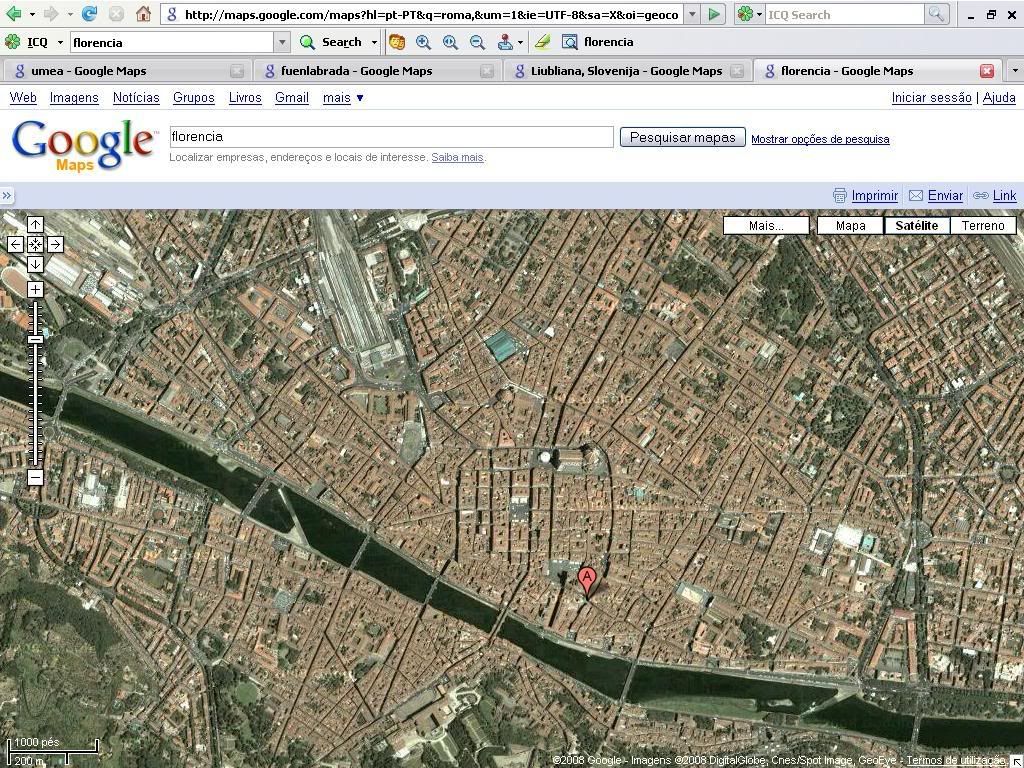This screenshot has width=1024, height=768.
Task: Return to last result with center icon
Action: (35, 244)
